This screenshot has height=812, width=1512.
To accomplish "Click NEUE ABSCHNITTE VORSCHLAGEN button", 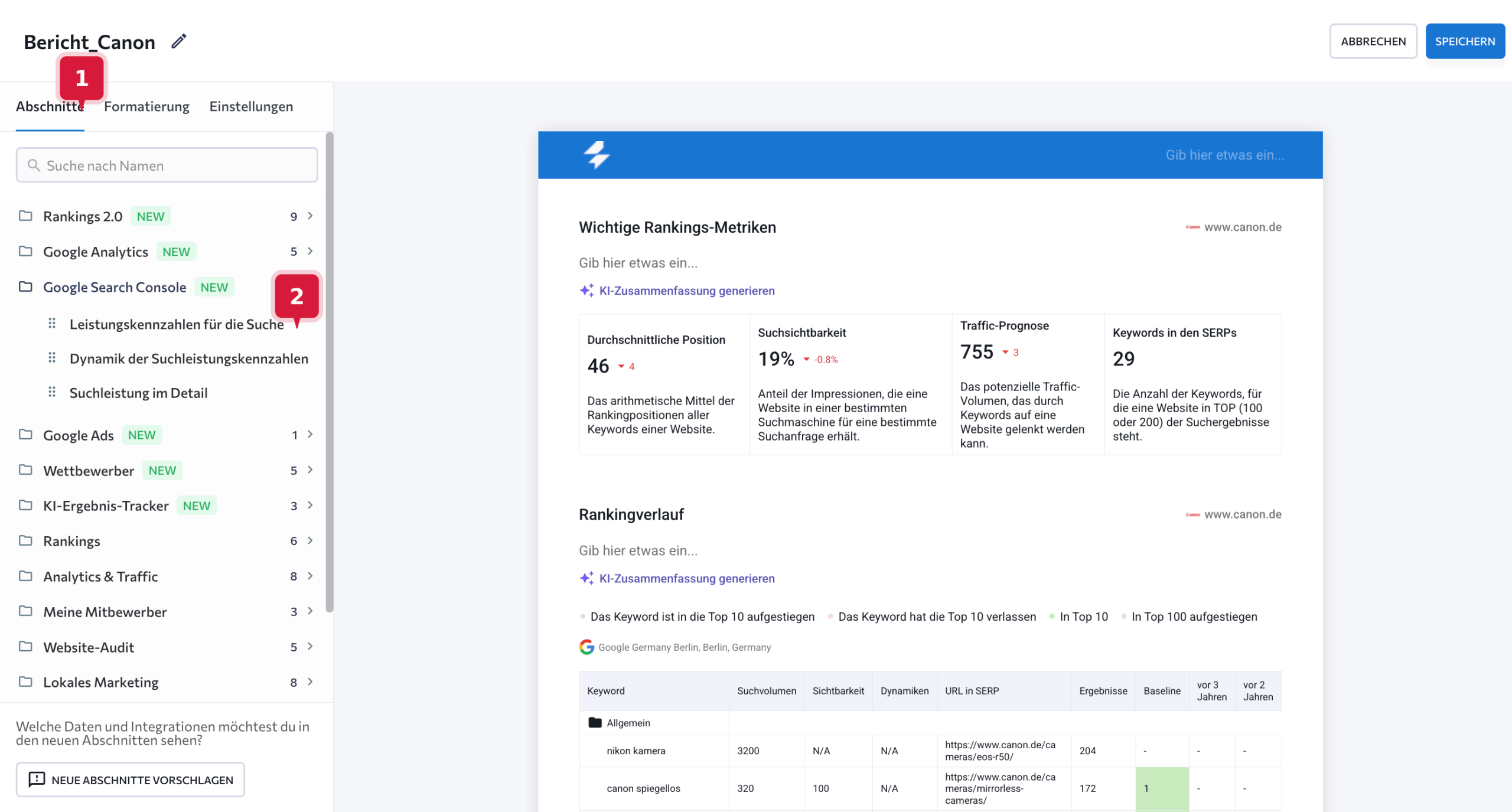I will 131,780.
